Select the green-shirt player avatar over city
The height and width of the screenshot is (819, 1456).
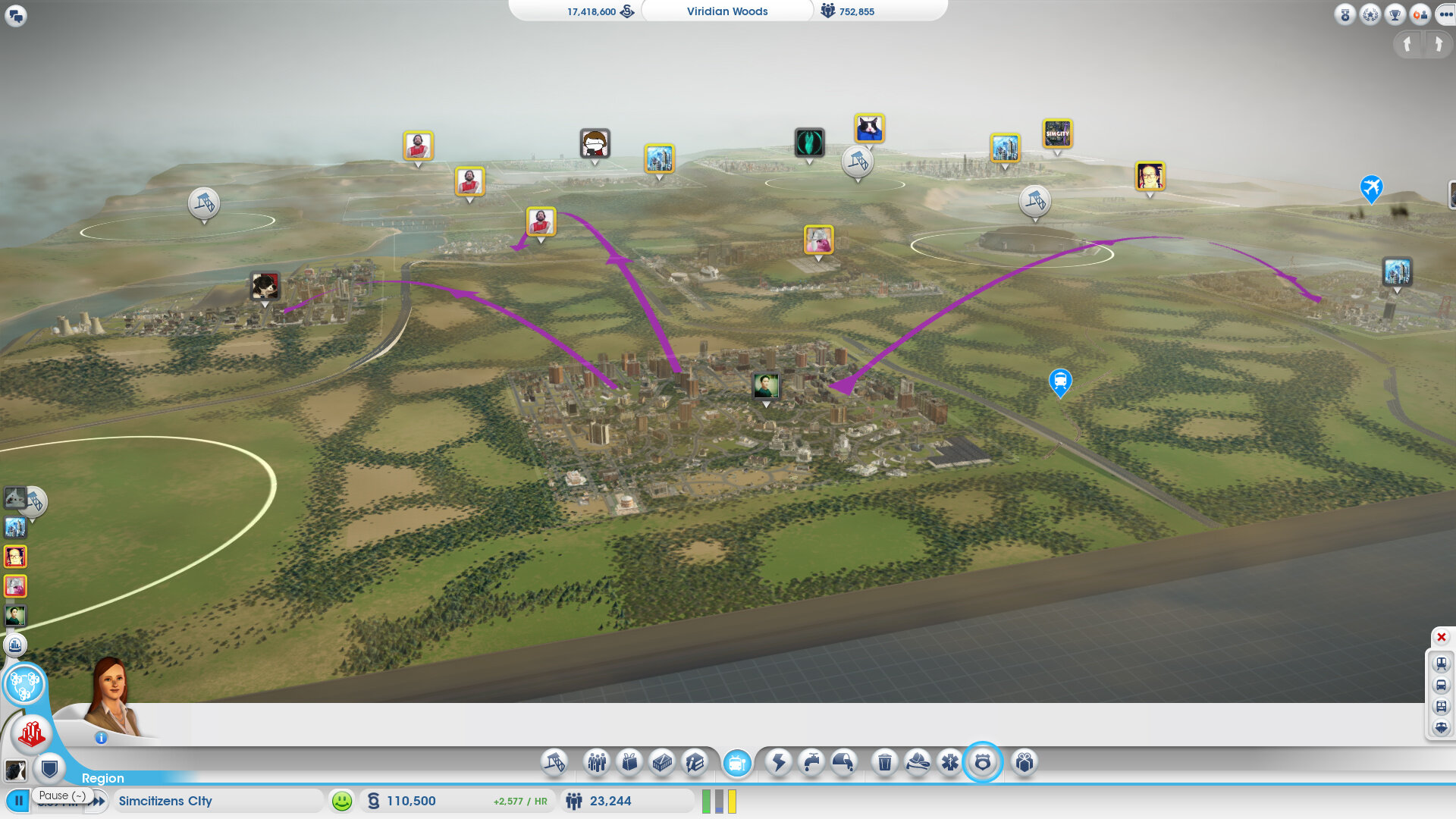(766, 386)
